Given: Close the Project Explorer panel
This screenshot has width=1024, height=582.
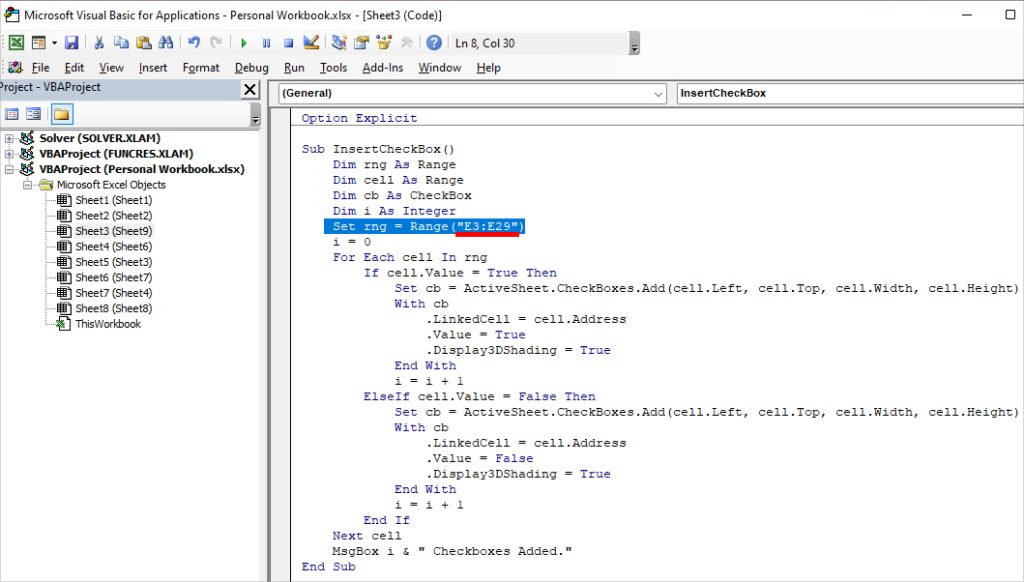Looking at the screenshot, I should pos(249,90).
